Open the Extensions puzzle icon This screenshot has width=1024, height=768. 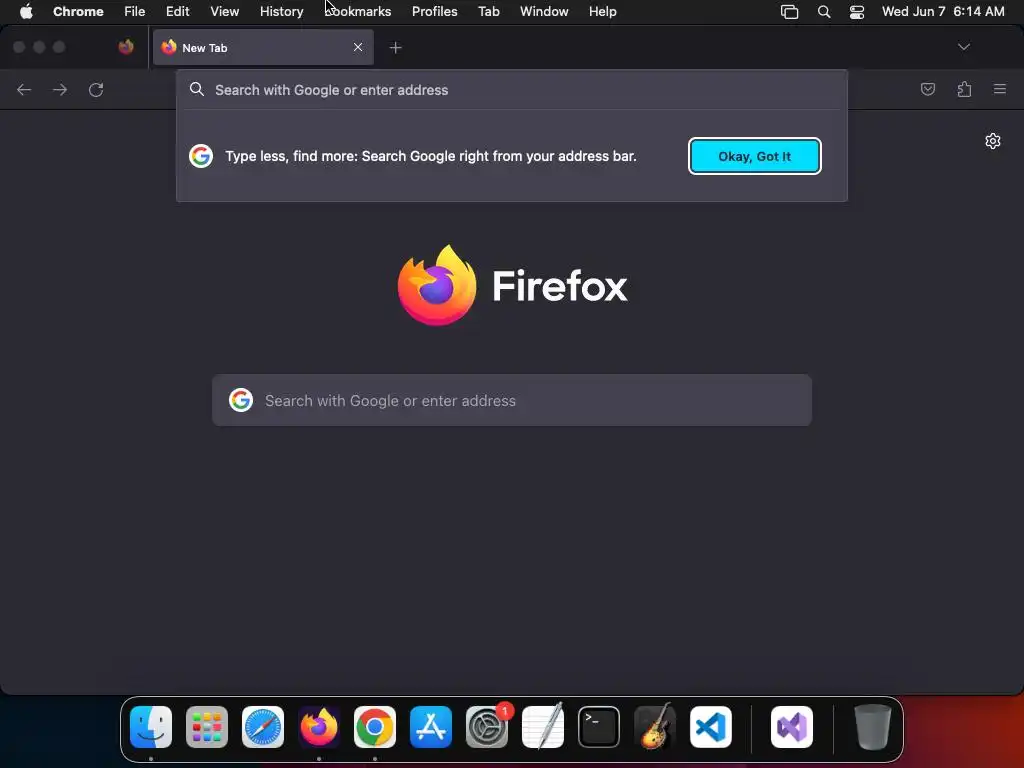click(964, 89)
